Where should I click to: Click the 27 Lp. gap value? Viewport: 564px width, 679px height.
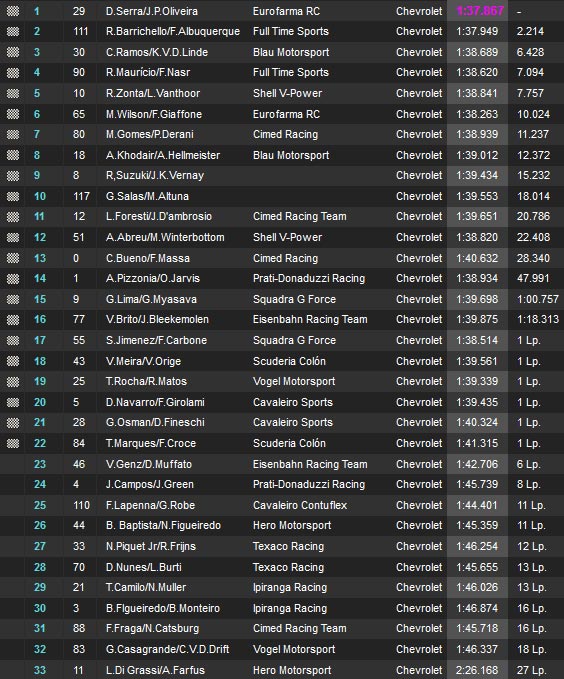531,670
